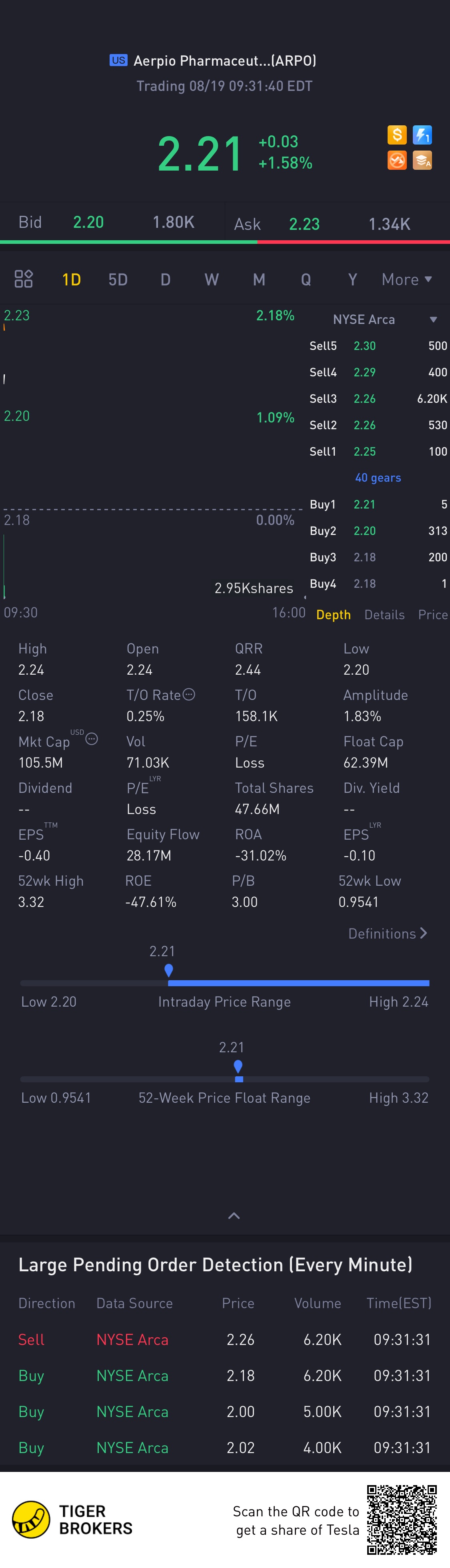Open the chart layout grid icon
Image resolution: width=450 pixels, height=1568 pixels.
(24, 279)
